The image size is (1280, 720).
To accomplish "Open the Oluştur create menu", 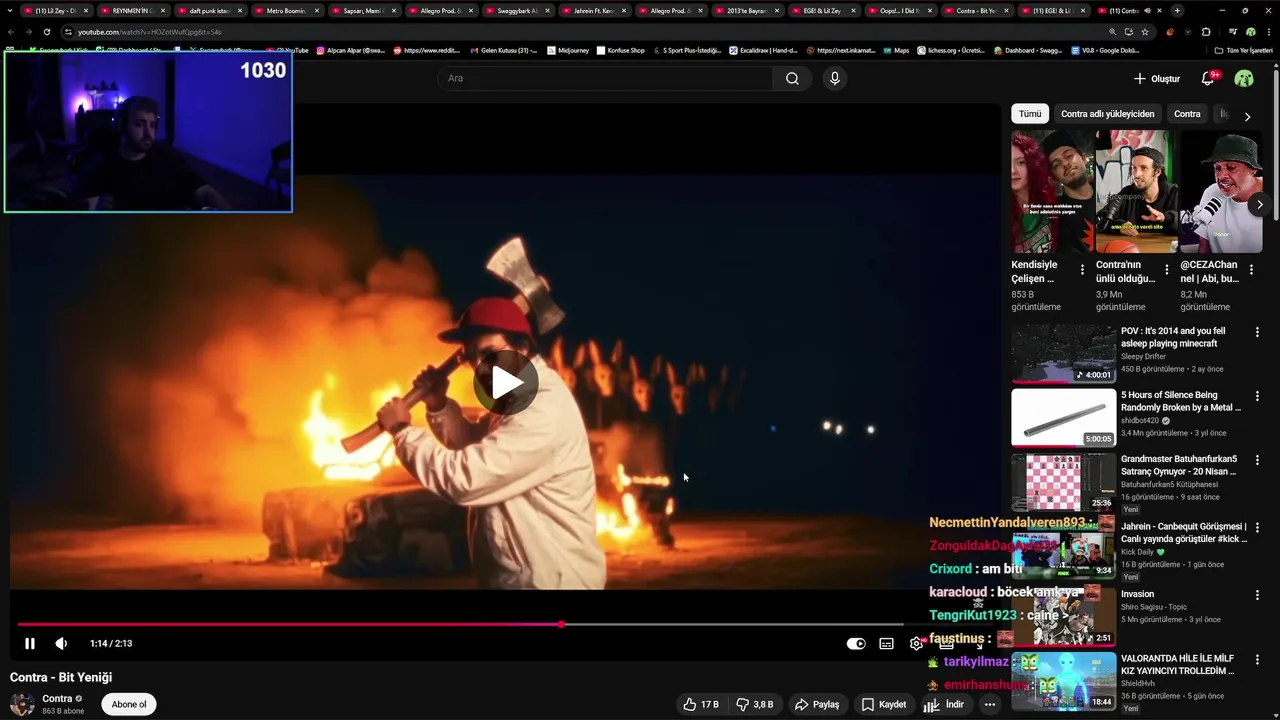I will click(1157, 78).
